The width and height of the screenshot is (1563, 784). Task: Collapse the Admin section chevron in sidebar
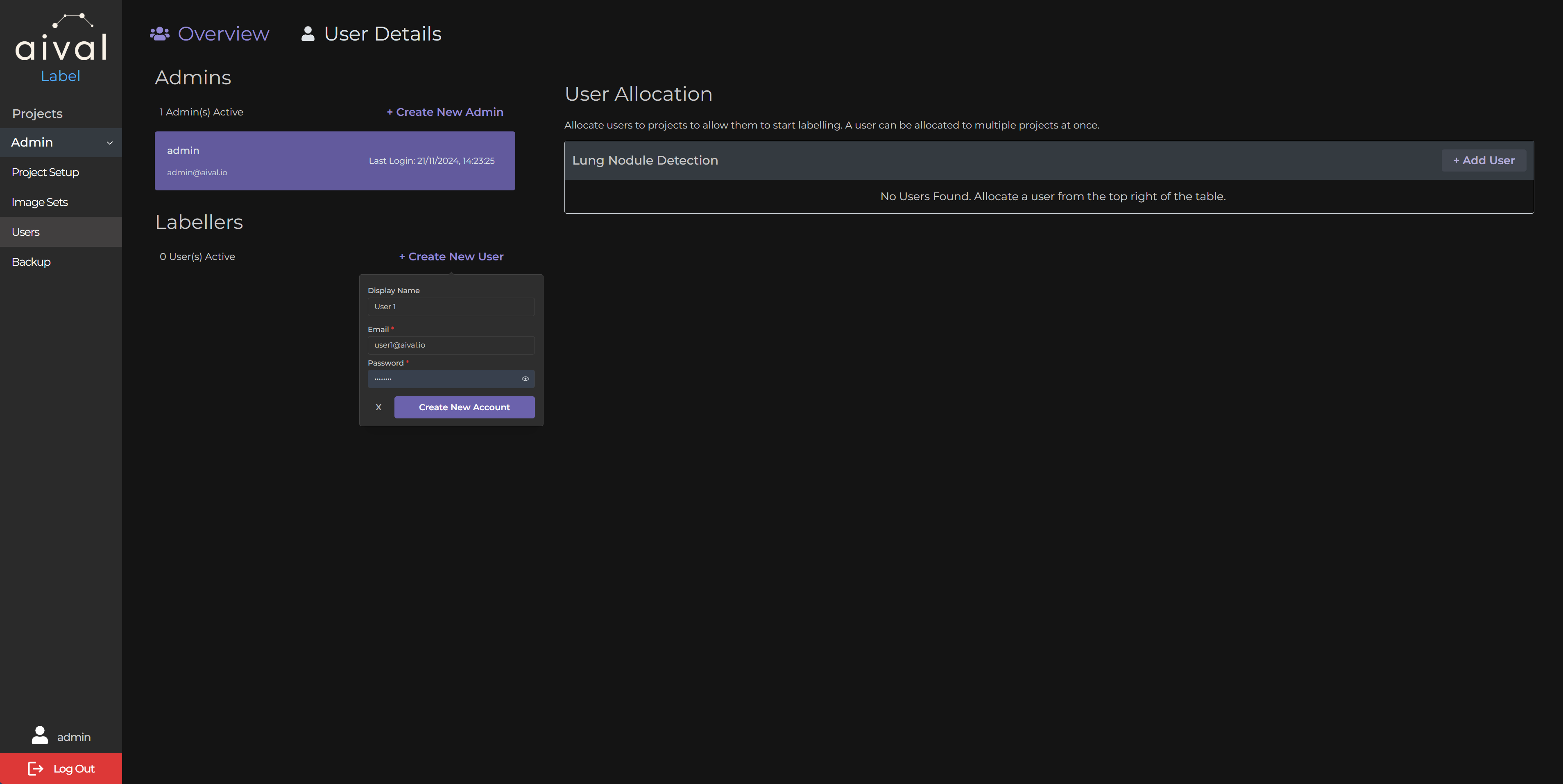[110, 143]
